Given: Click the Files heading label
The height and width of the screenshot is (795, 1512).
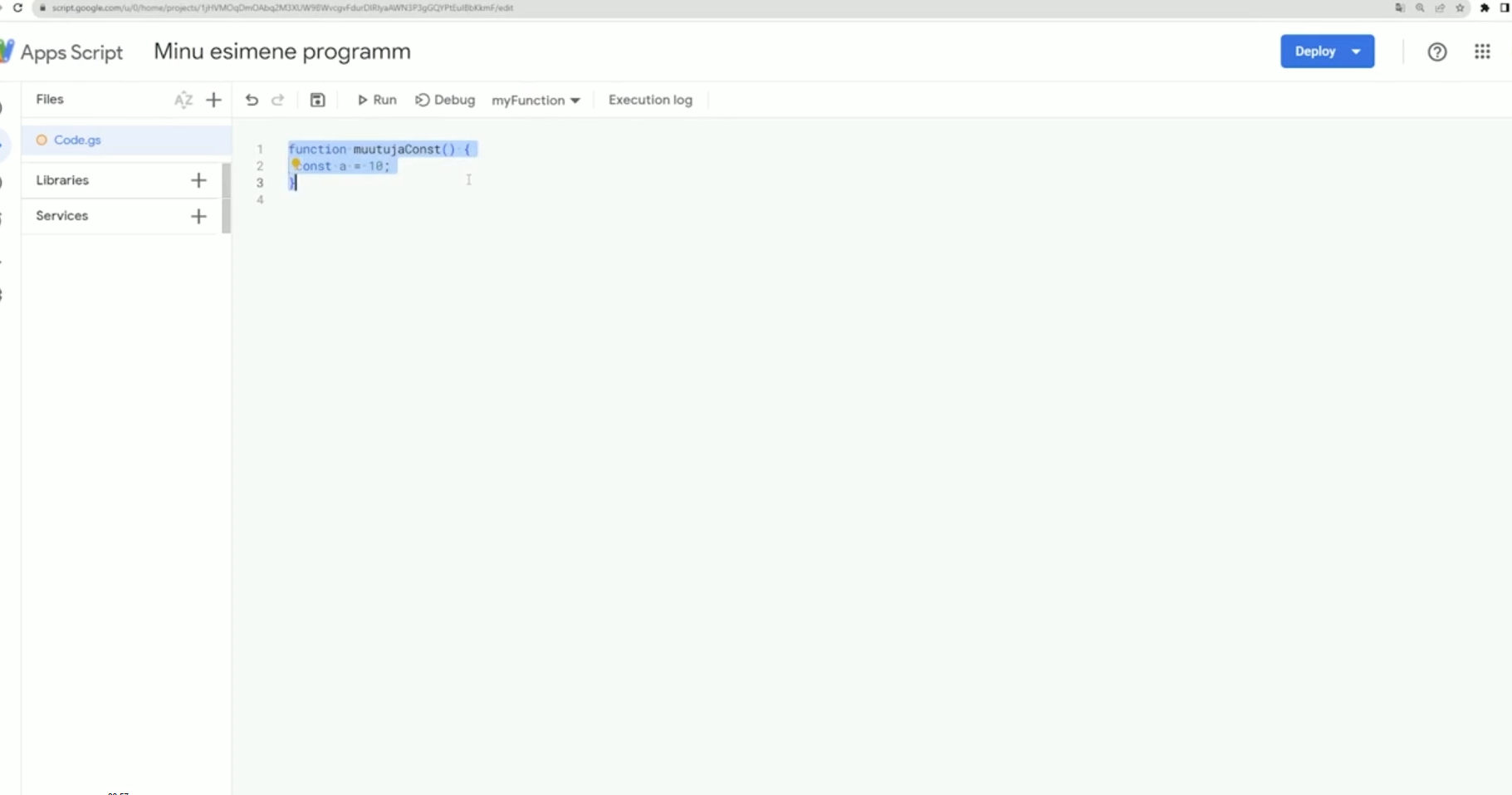Looking at the screenshot, I should [x=50, y=100].
